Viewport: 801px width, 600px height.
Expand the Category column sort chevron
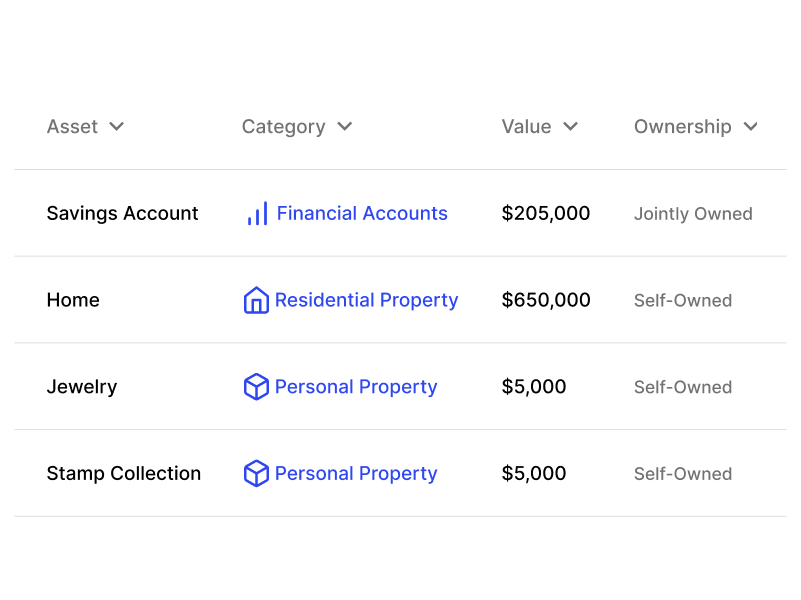(345, 127)
